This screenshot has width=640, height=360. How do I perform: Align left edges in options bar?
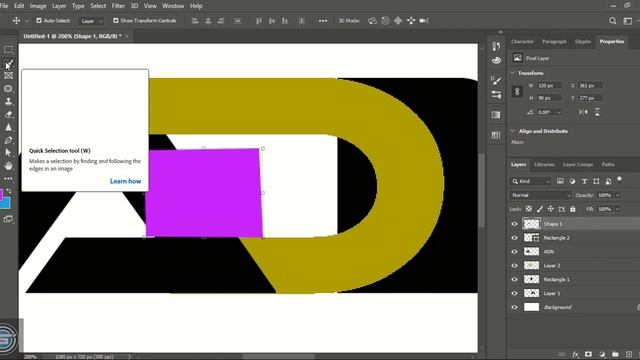[195, 20]
